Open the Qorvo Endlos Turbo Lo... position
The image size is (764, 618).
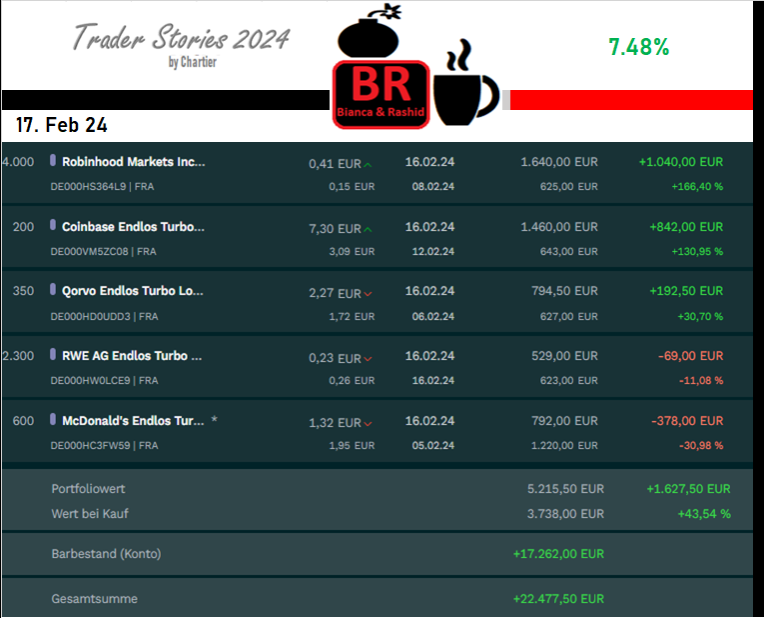pos(133,291)
